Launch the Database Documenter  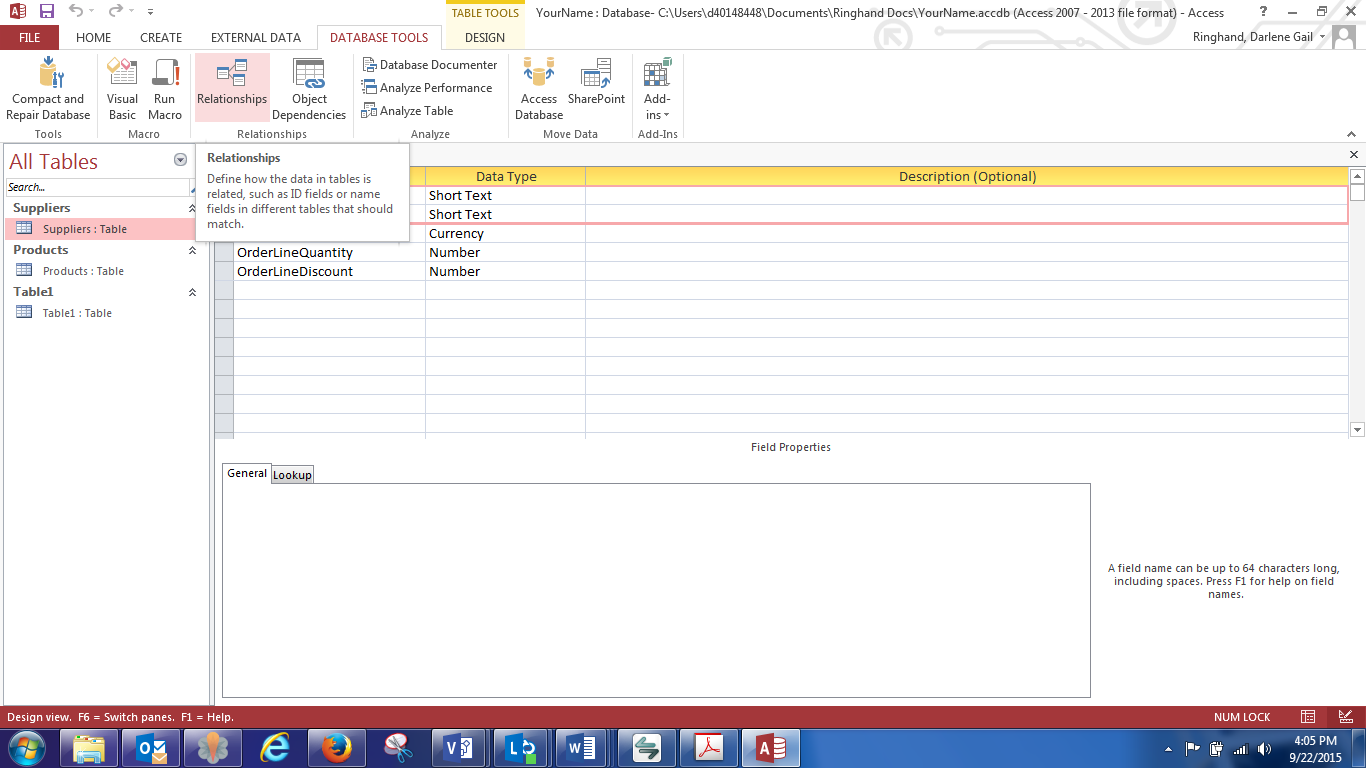click(429, 65)
